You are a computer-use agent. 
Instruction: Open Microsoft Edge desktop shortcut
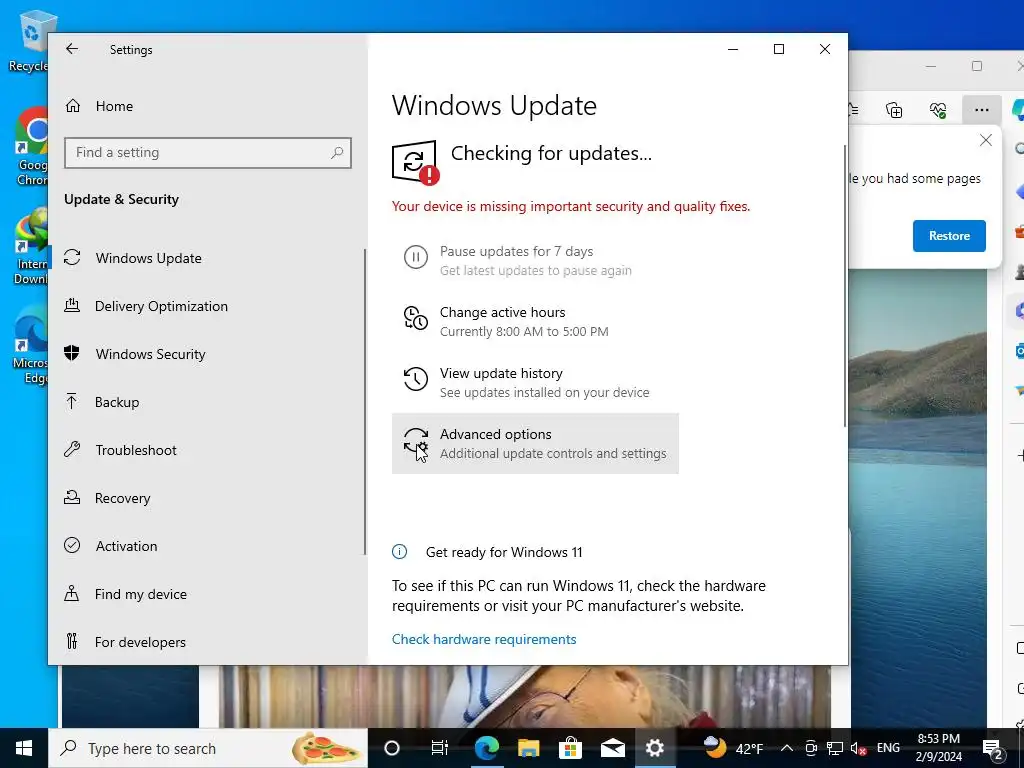(x=30, y=346)
